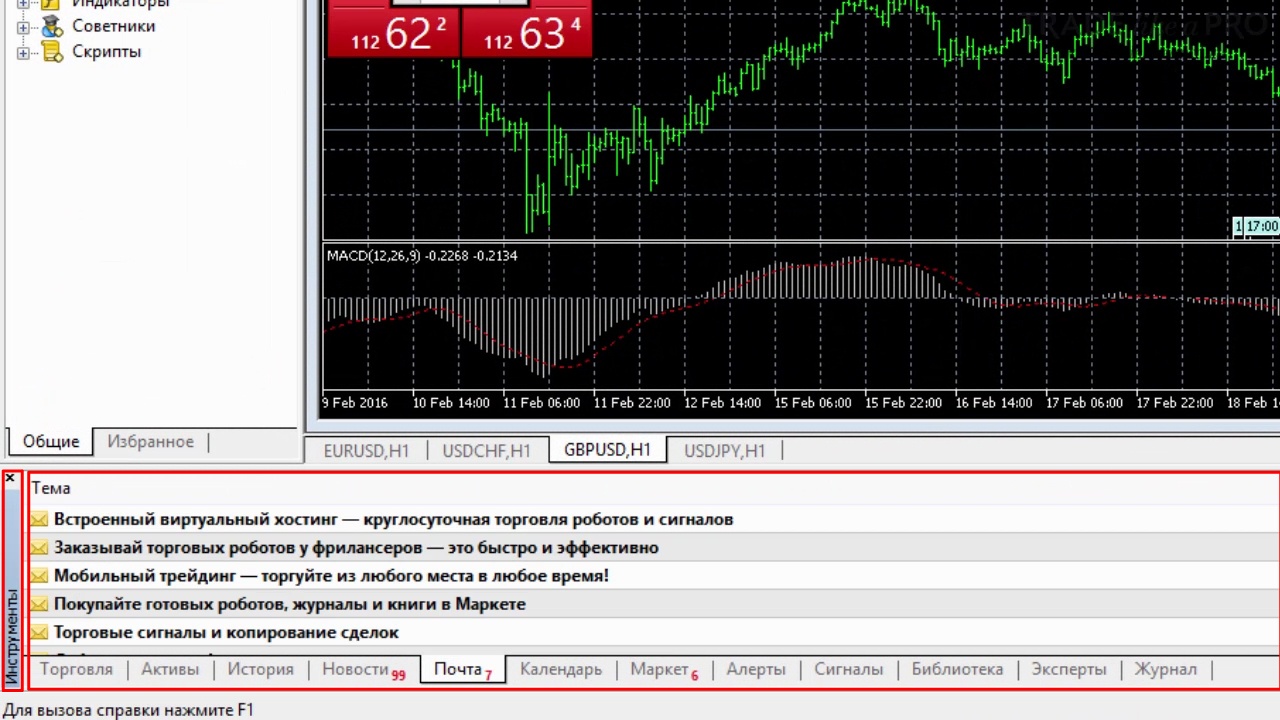Open the Маркет tab
The width and height of the screenshot is (1280, 720).
click(x=664, y=670)
